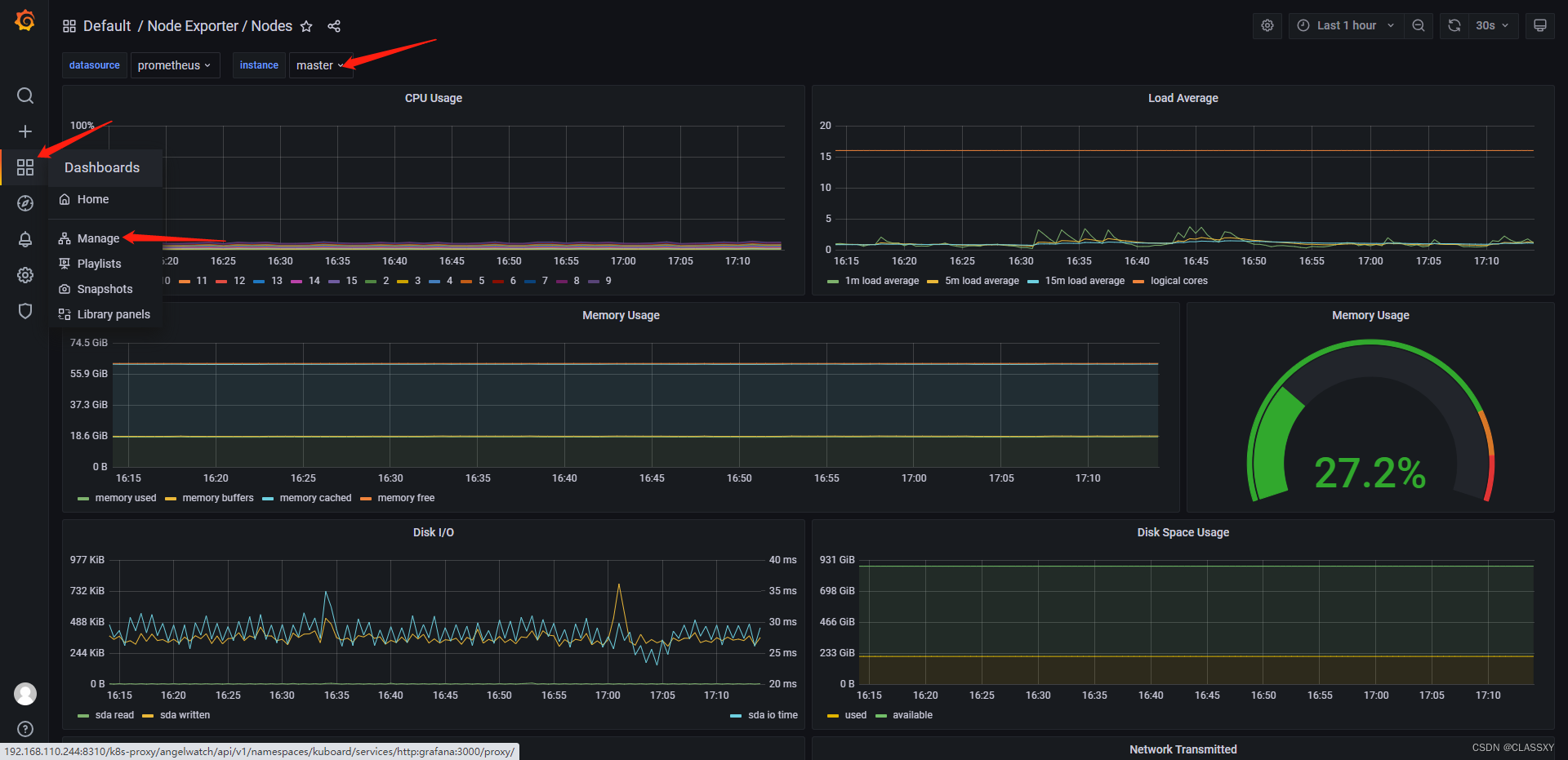Click the Dashboards menu header
The image size is (1568, 760).
pos(102,167)
